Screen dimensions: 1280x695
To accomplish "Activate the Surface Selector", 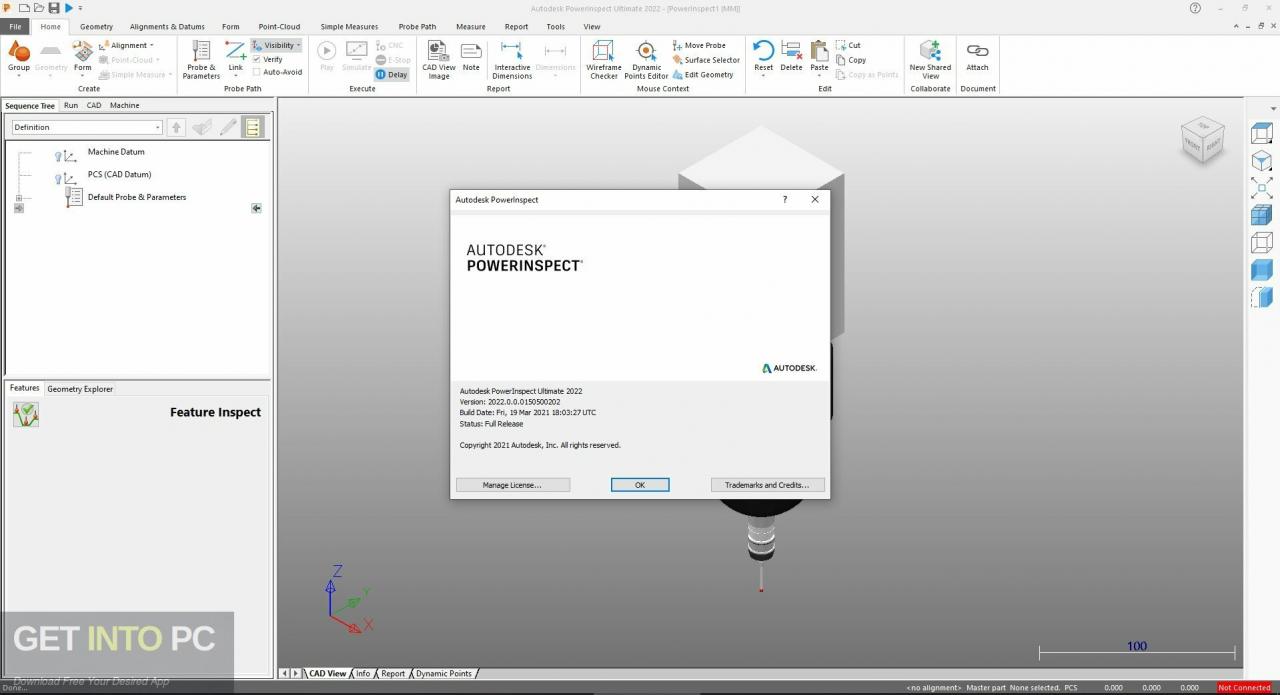I will pyautogui.click(x=706, y=60).
